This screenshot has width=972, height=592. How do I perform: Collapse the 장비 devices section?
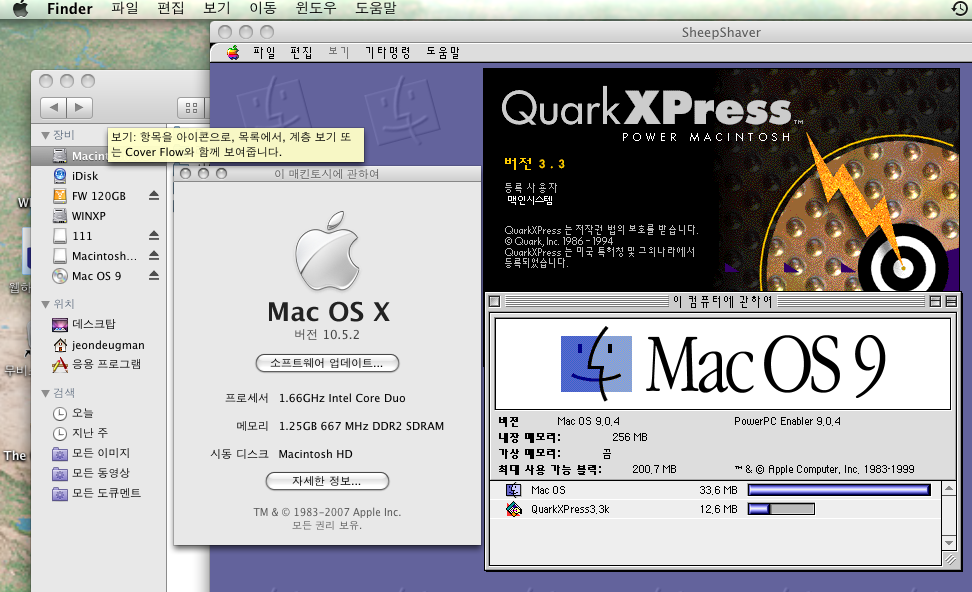coord(45,135)
